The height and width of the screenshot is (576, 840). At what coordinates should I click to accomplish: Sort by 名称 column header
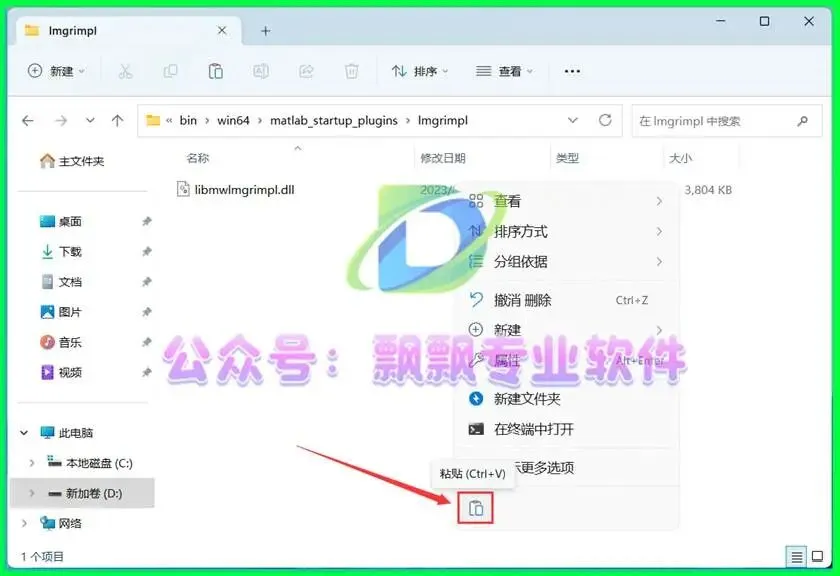click(198, 158)
